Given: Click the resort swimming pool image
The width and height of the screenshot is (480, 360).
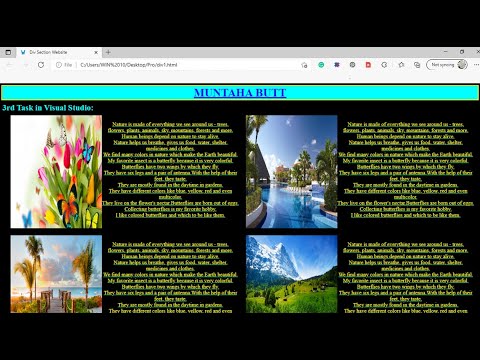Looking at the screenshot, I should pos(292,171).
